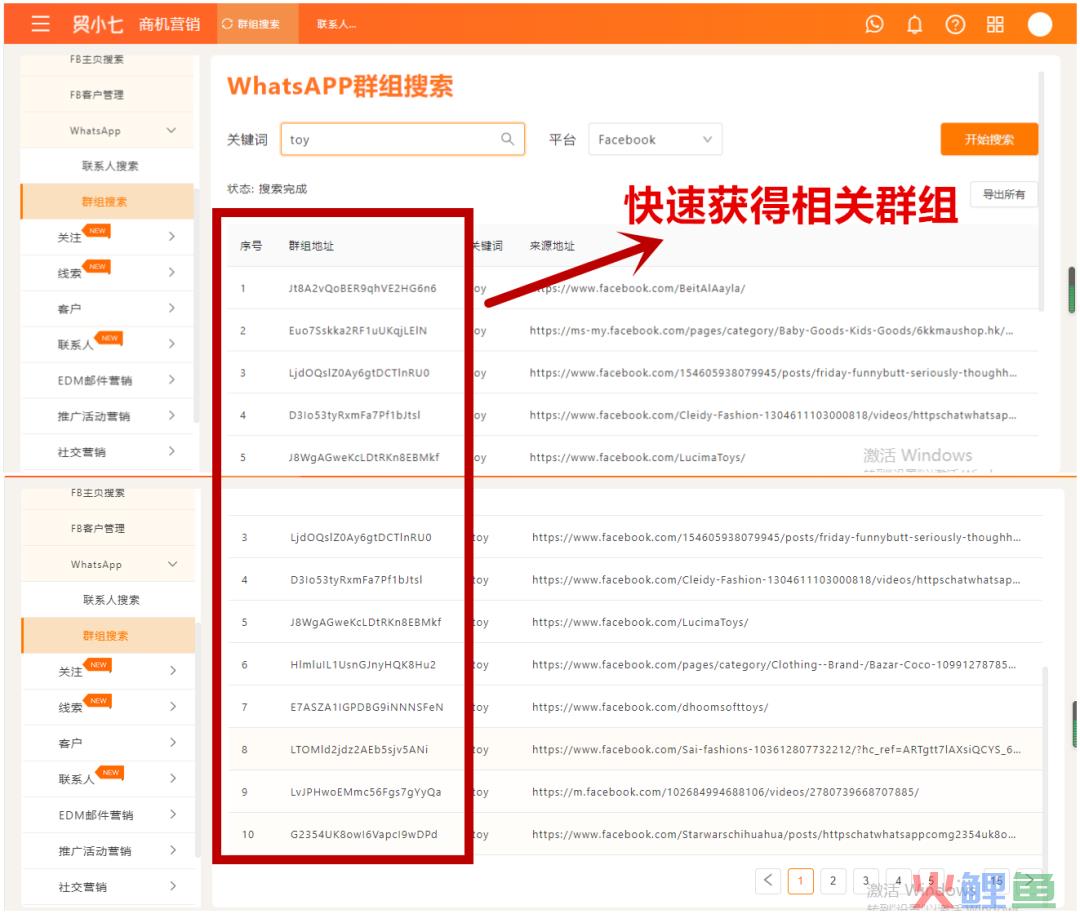Click green scrollbar thumb in upper screenshot

[1072, 289]
